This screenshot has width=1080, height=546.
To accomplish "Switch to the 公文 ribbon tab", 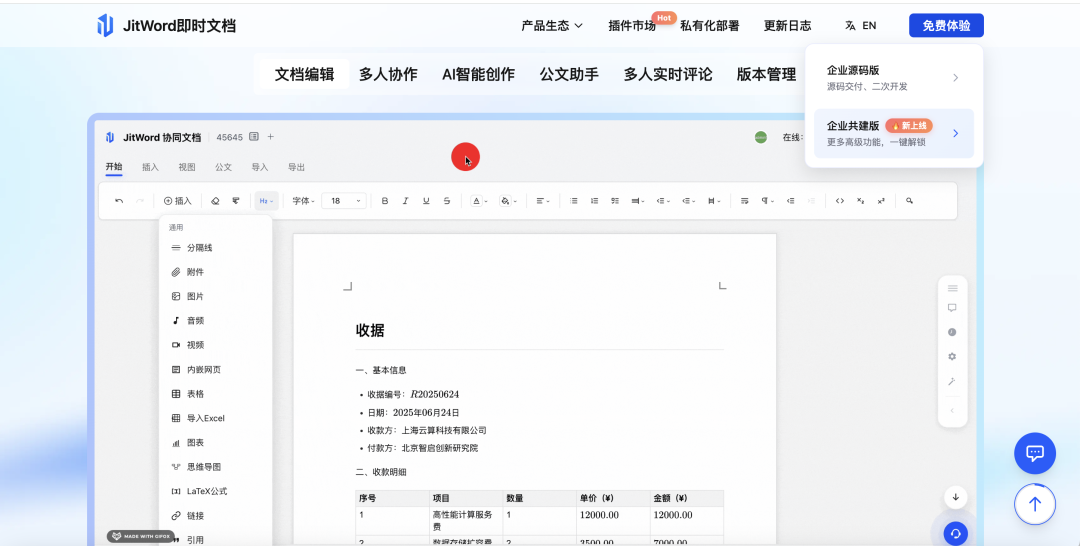I will point(223,167).
